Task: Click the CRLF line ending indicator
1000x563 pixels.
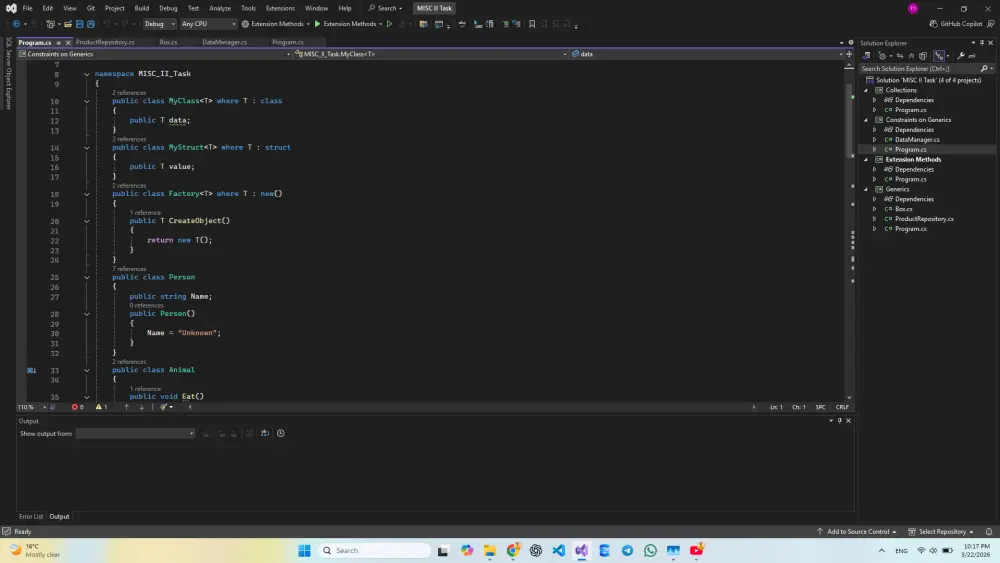Action: pyautogui.click(x=842, y=407)
